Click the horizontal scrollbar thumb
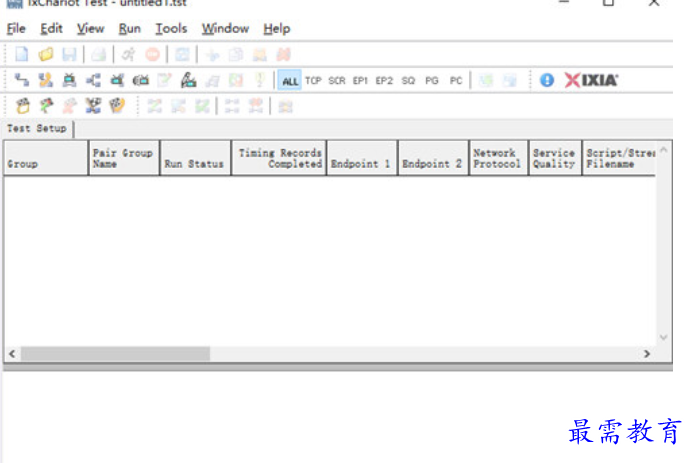The width and height of the screenshot is (690, 463). point(115,354)
